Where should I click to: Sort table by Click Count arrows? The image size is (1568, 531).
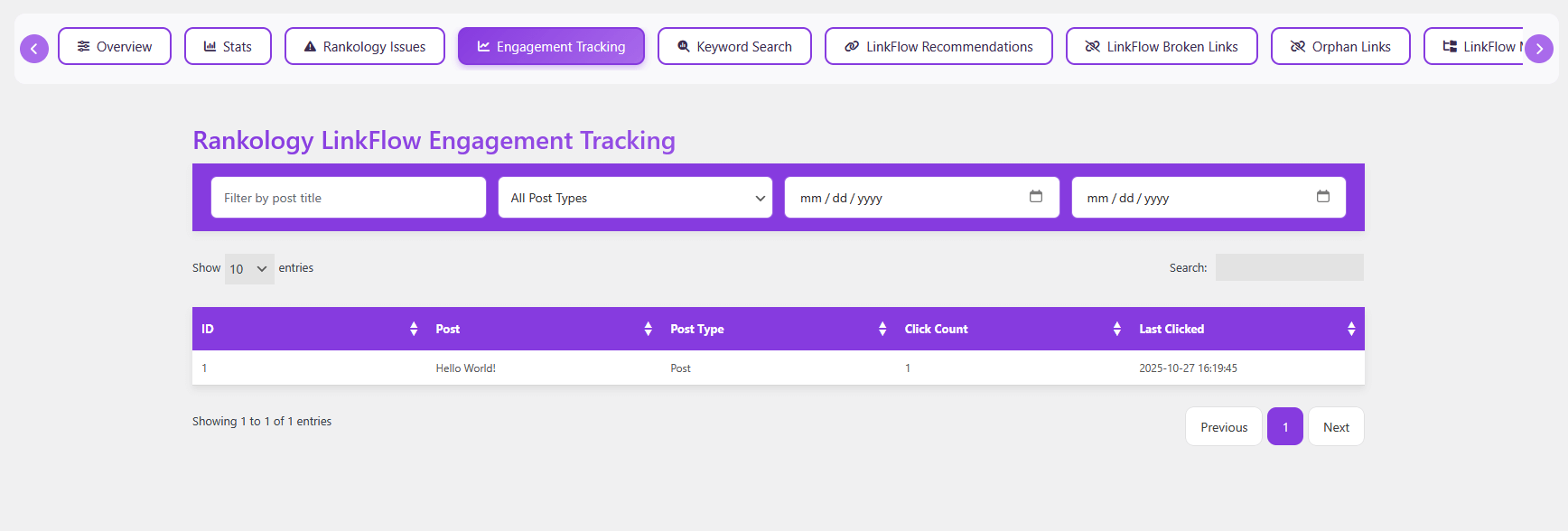click(1117, 329)
